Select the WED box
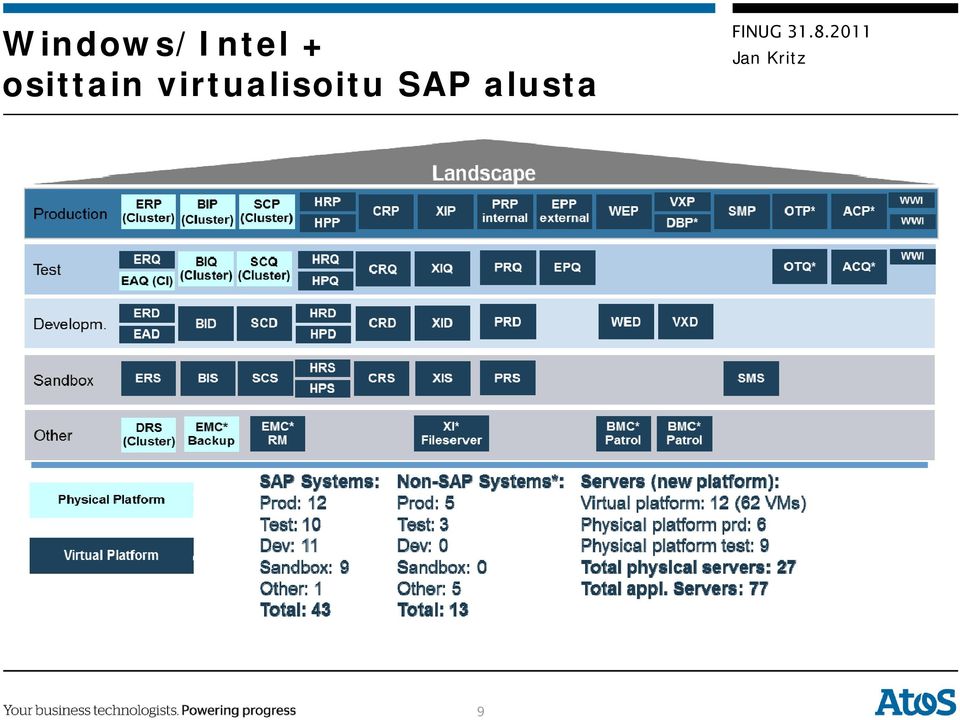This screenshot has height=720, width=960. [626, 322]
